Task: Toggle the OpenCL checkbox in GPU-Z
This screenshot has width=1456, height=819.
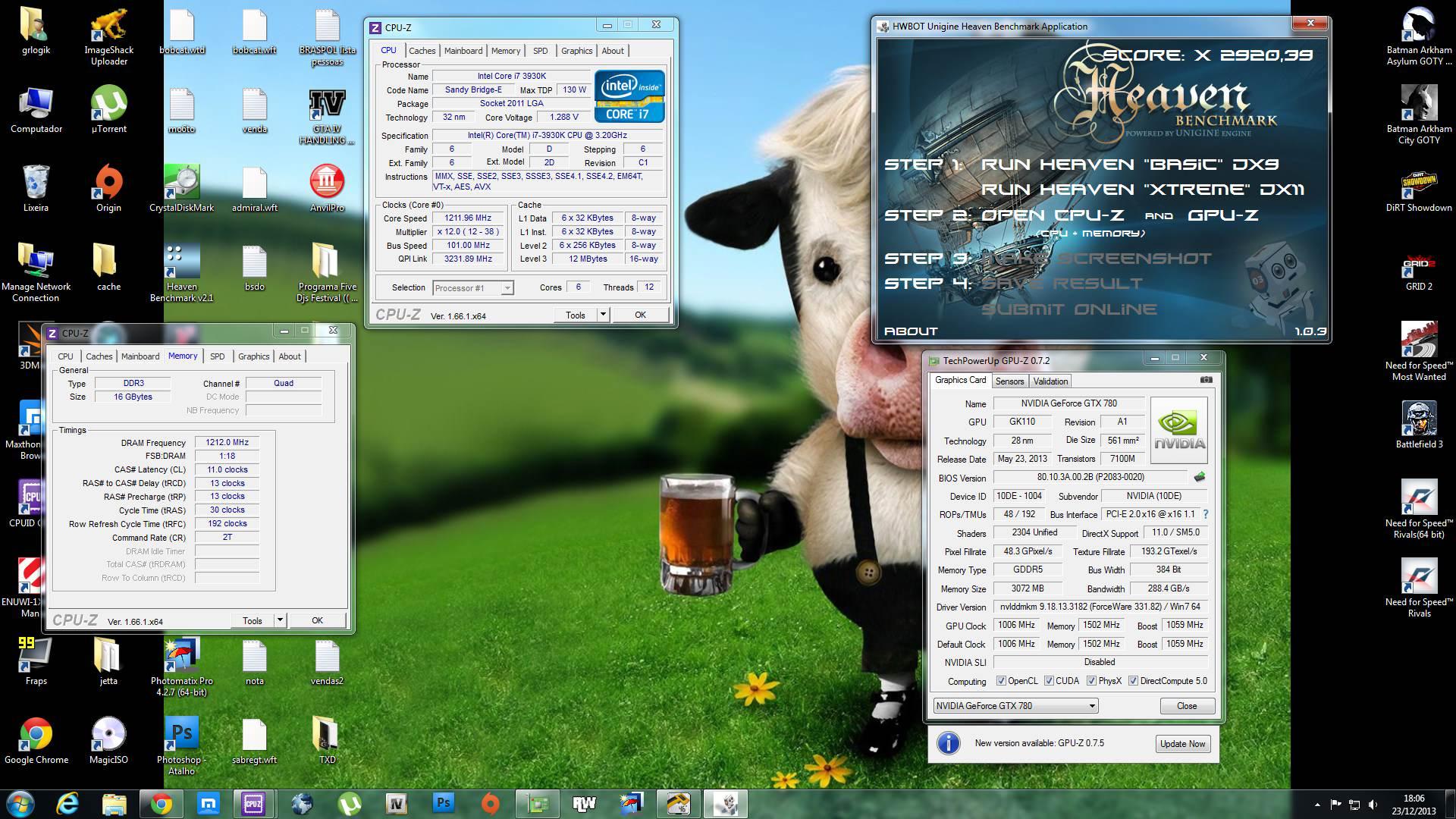Action: (x=1001, y=681)
